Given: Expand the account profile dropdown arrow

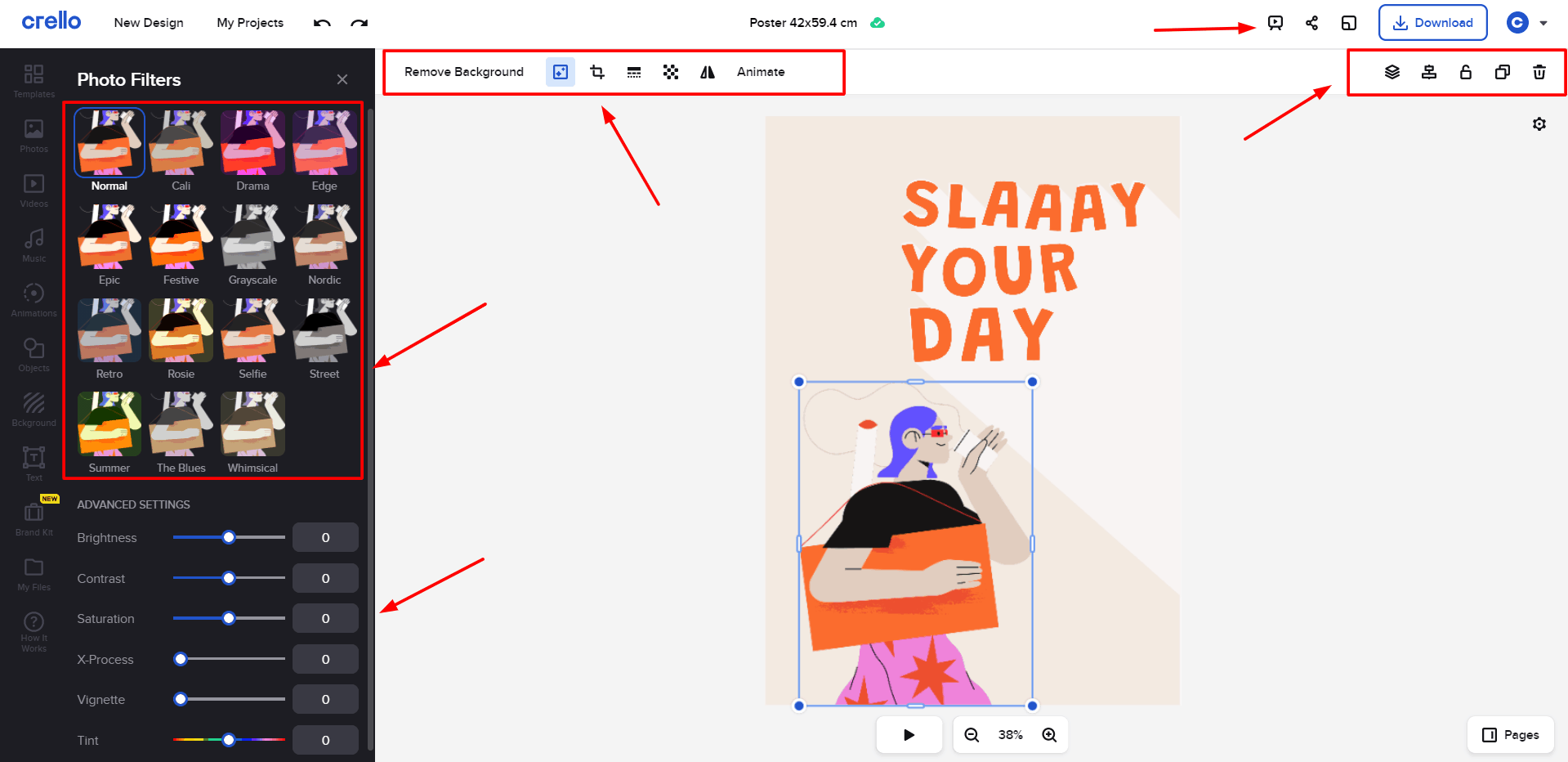Looking at the screenshot, I should (x=1543, y=23).
